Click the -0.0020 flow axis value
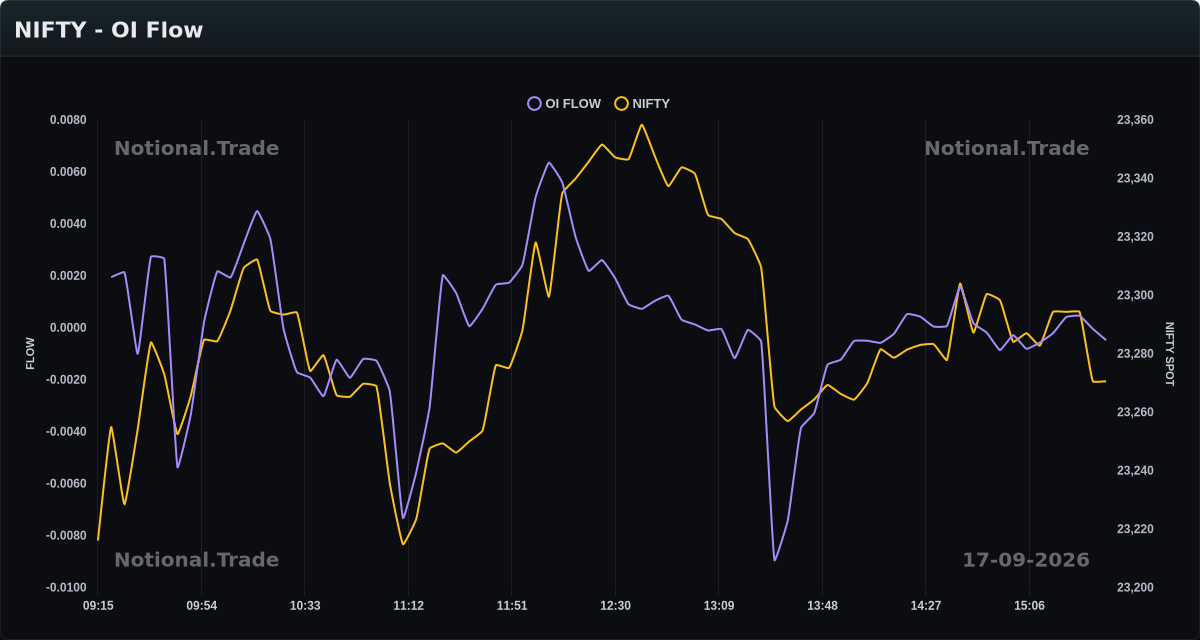 click(66, 380)
